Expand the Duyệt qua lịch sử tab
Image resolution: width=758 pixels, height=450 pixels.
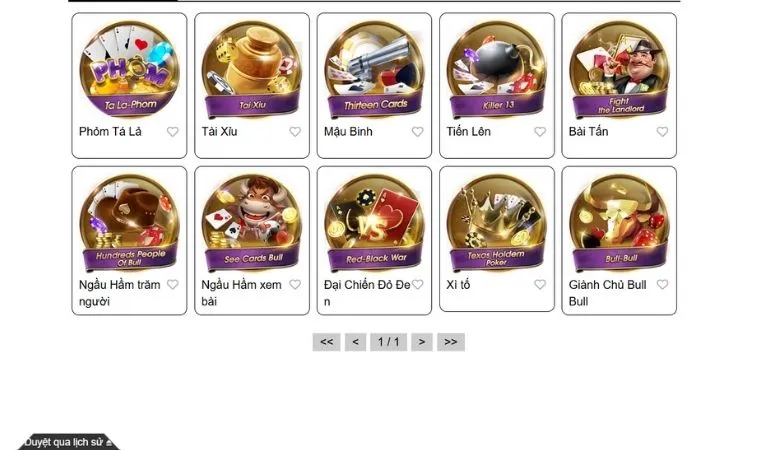pyautogui.click(x=68, y=442)
